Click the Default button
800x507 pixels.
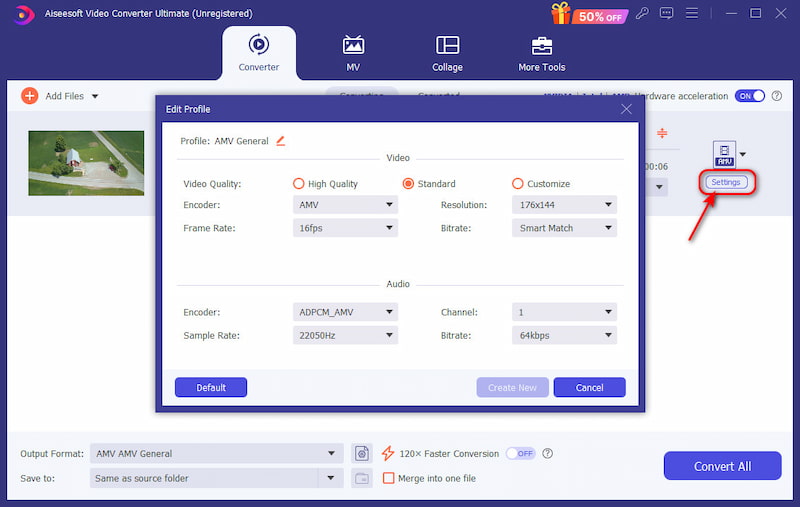(x=211, y=388)
